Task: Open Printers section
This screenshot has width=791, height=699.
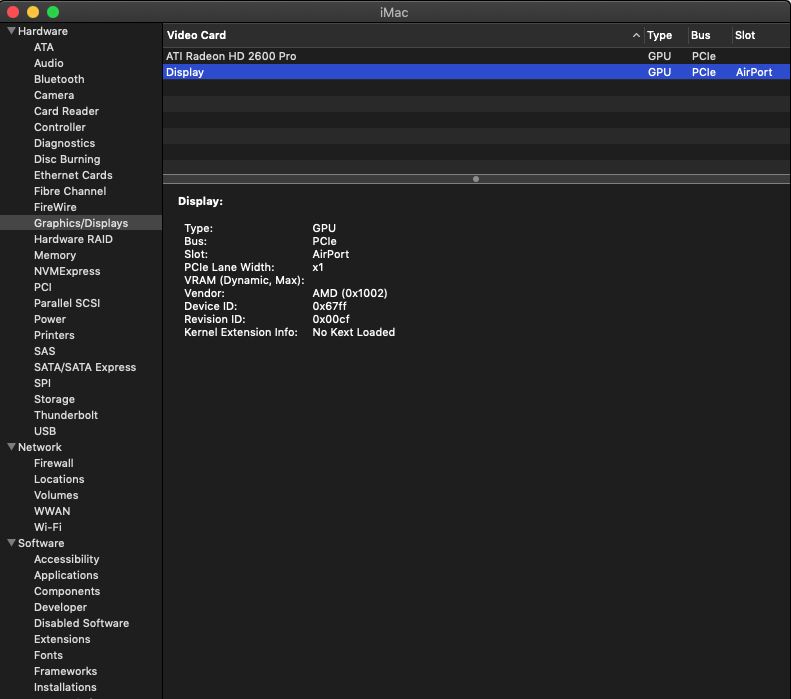Action: click(54, 335)
